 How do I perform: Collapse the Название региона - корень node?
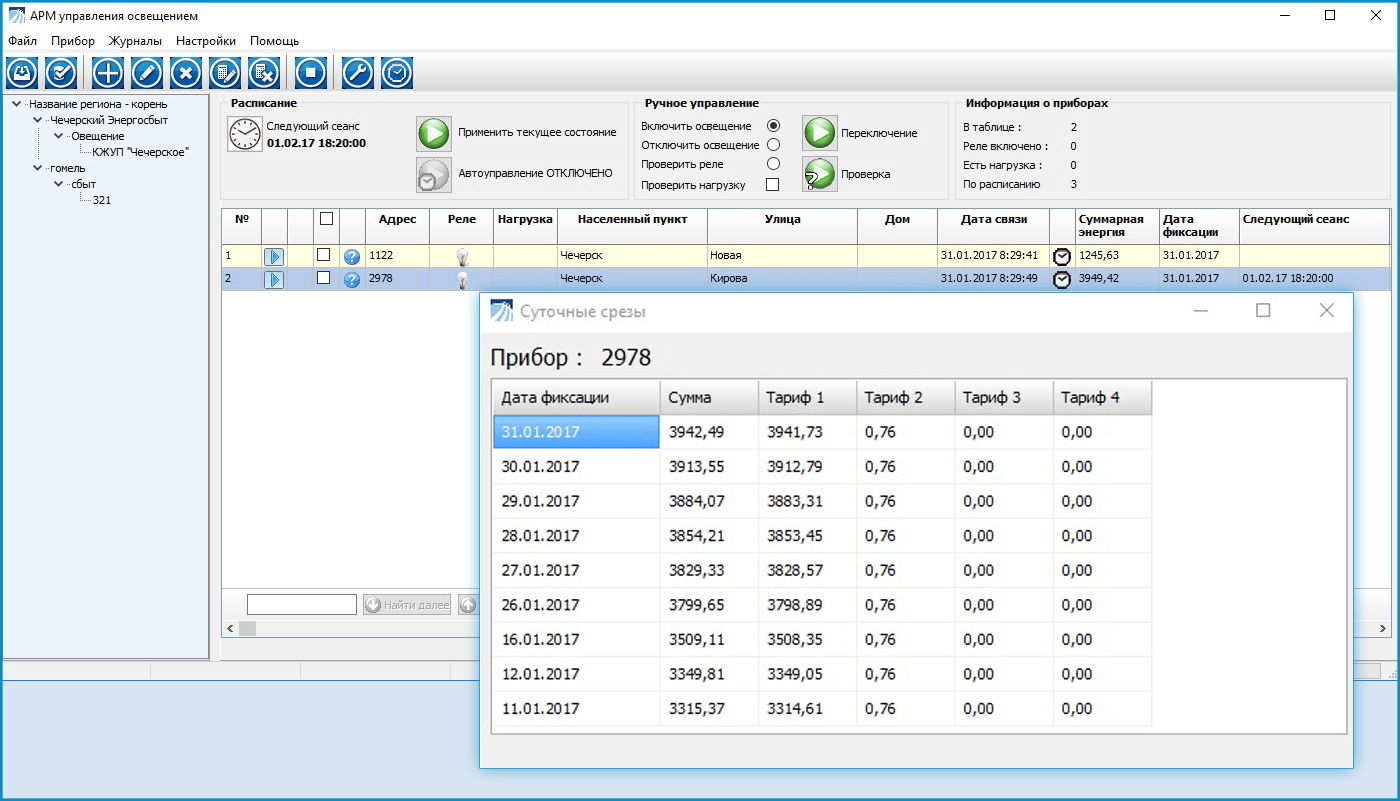click(17, 104)
